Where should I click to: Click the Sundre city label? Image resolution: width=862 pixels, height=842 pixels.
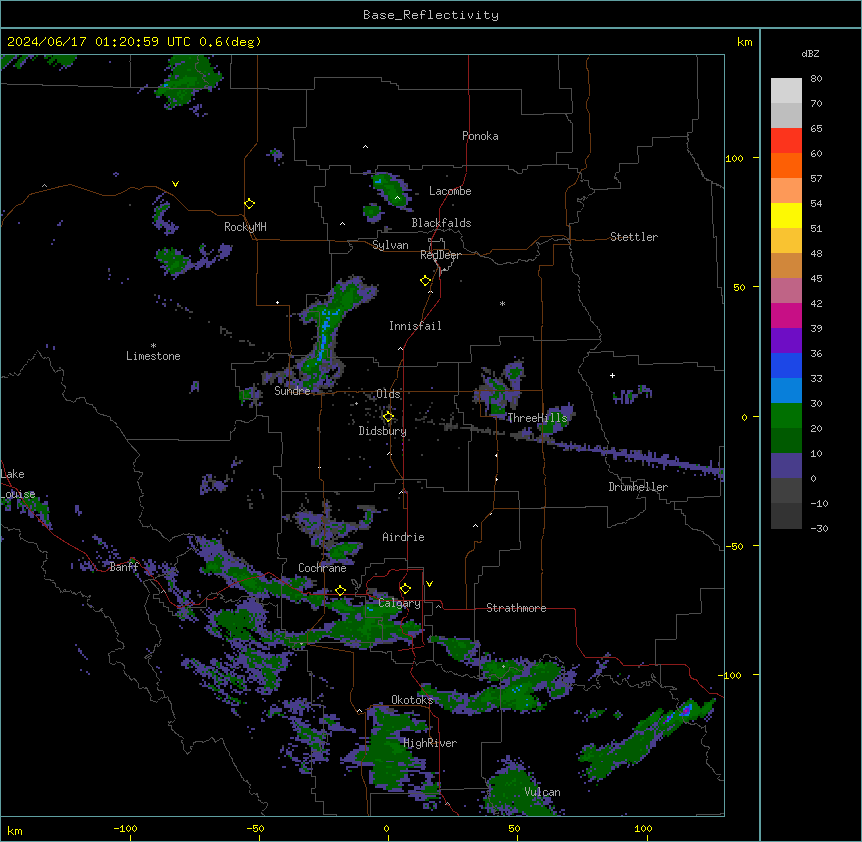292,391
